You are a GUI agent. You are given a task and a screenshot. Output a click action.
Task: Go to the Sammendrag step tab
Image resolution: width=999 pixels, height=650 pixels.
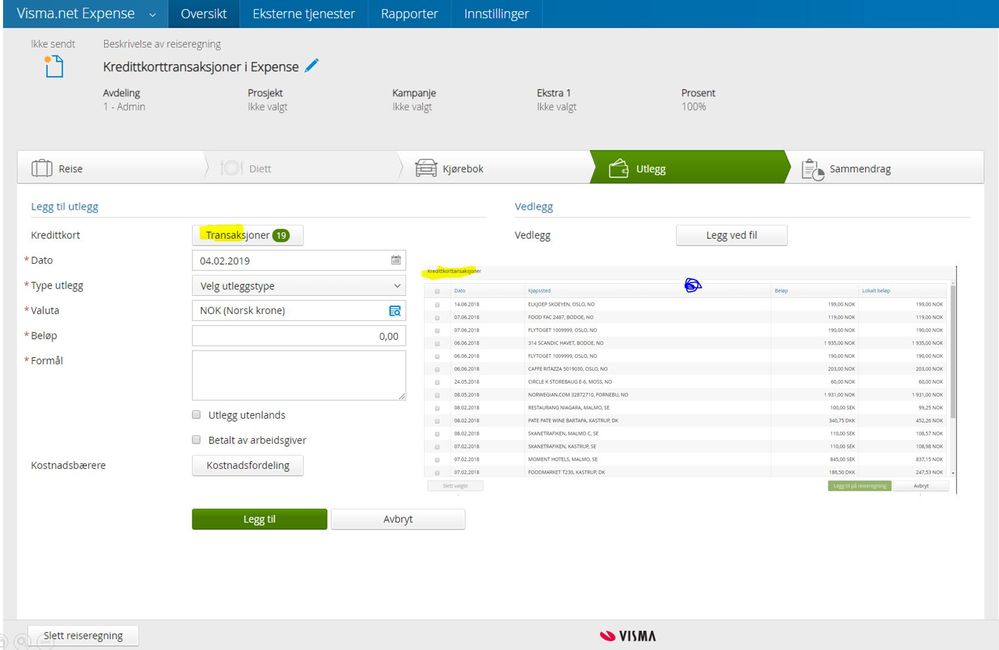pyautogui.click(x=886, y=168)
